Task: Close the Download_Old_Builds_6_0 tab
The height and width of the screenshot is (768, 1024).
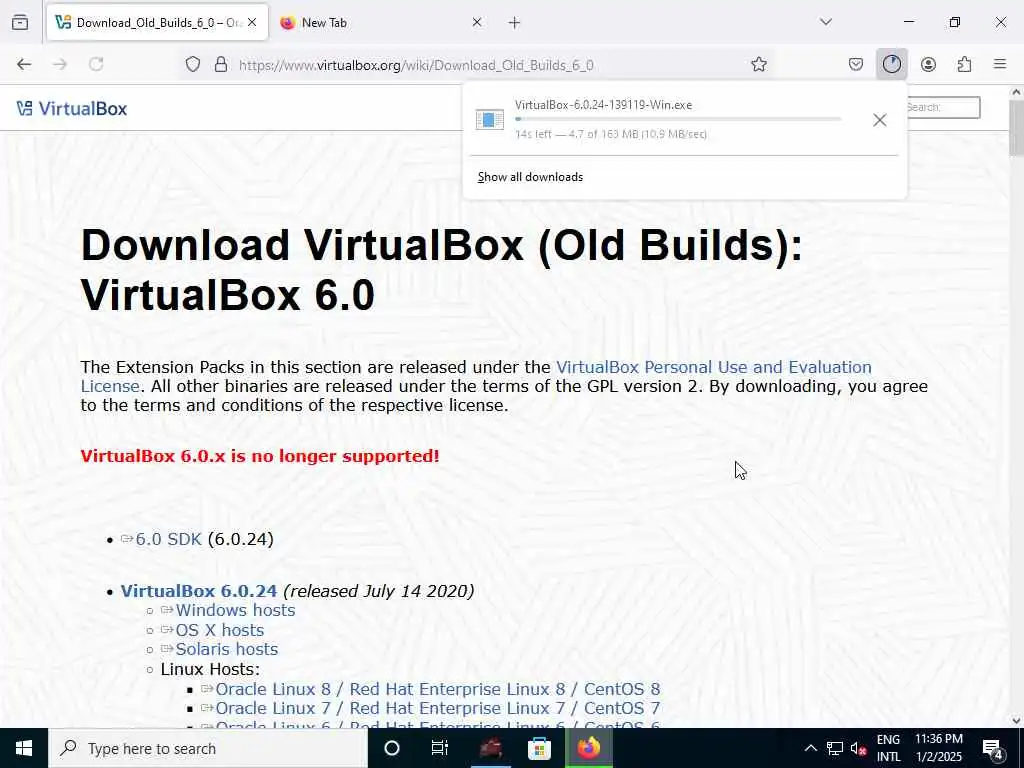Action: pyautogui.click(x=252, y=22)
